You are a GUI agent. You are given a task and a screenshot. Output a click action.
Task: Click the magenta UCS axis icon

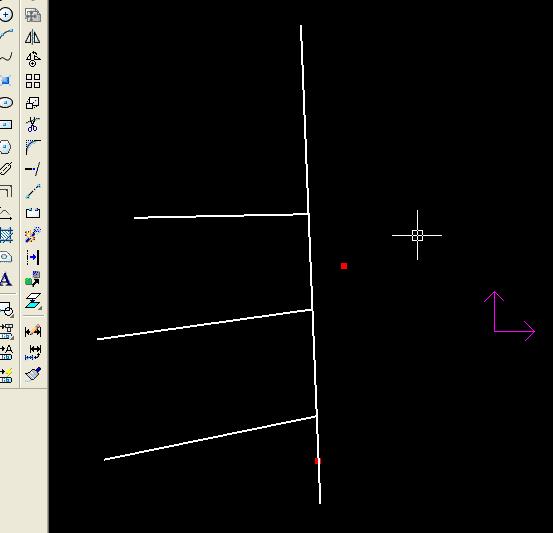510,316
